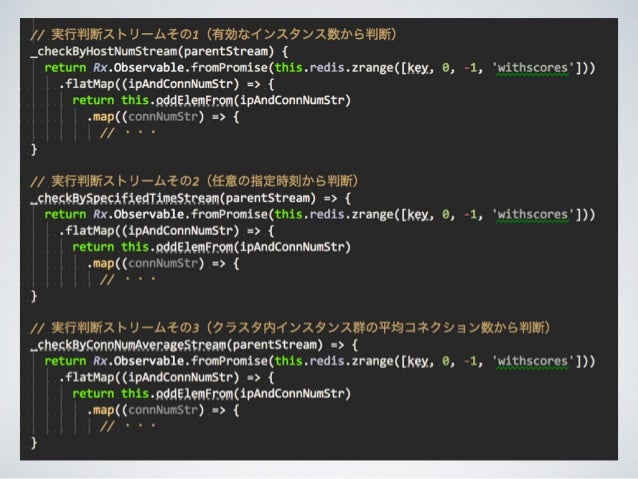
Task: Click .flatMap call in _checkBySpecifiedTimeStream
Action: pos(87,231)
